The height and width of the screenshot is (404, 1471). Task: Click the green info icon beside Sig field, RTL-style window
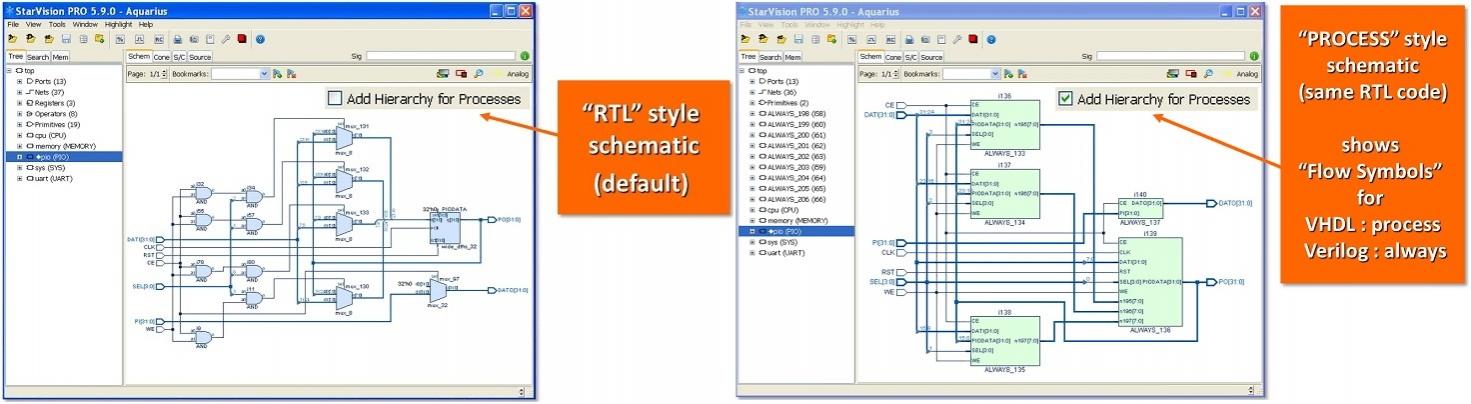pyautogui.click(x=525, y=56)
